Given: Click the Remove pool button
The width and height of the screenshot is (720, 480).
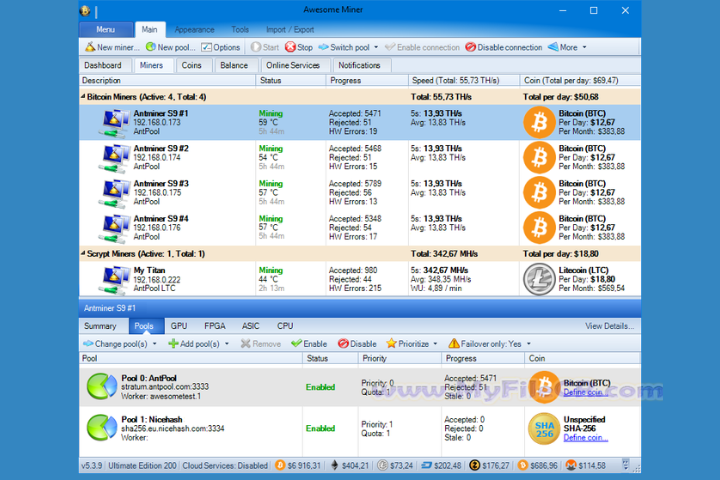Looking at the screenshot, I should (x=260, y=344).
